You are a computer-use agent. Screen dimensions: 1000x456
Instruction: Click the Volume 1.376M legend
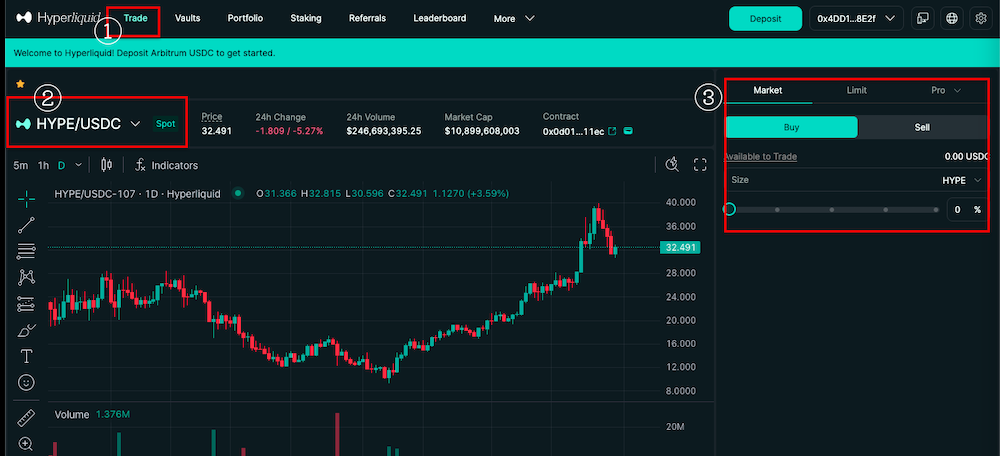92,415
